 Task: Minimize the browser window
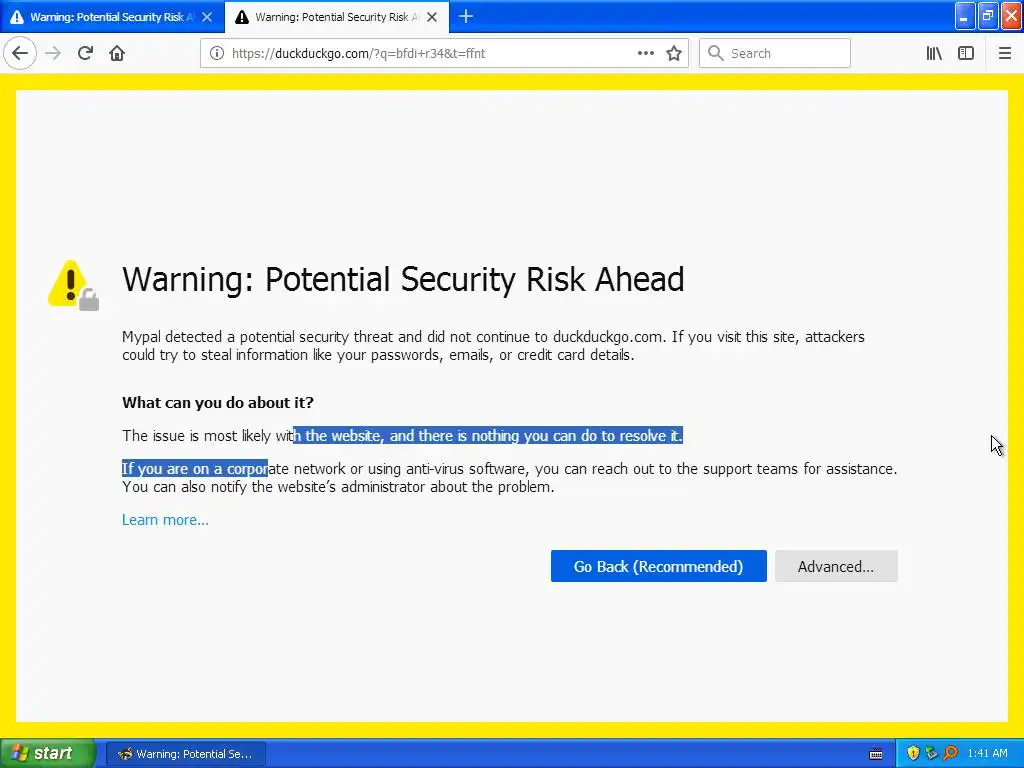click(x=965, y=16)
